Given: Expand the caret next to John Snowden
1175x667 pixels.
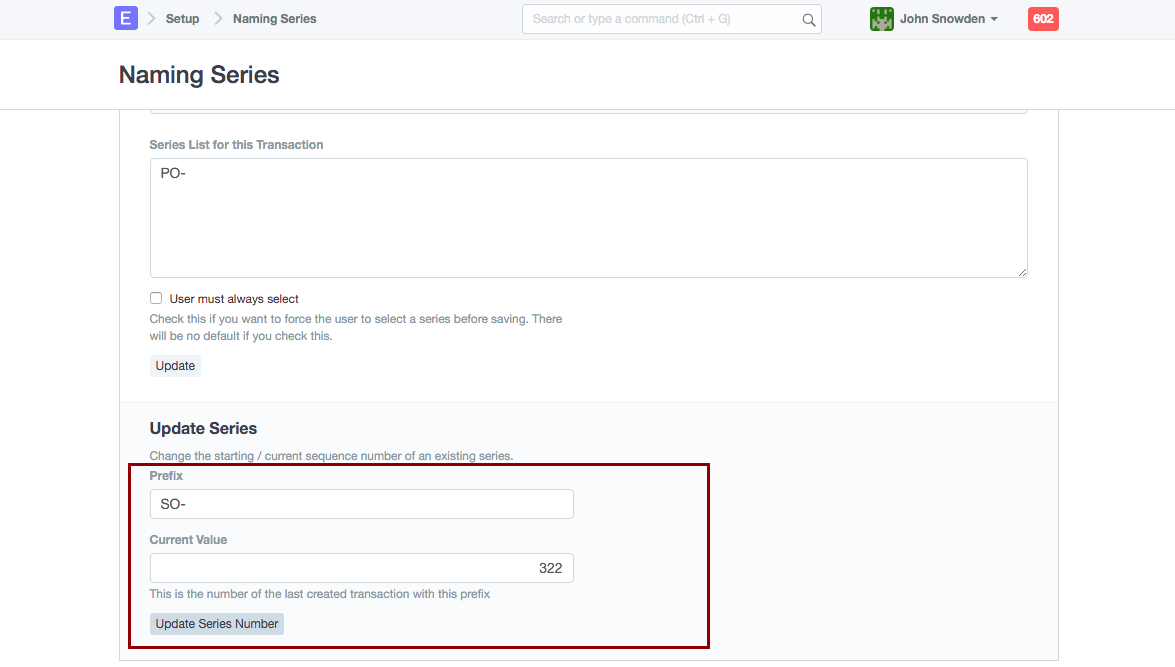Looking at the screenshot, I should tap(994, 20).
